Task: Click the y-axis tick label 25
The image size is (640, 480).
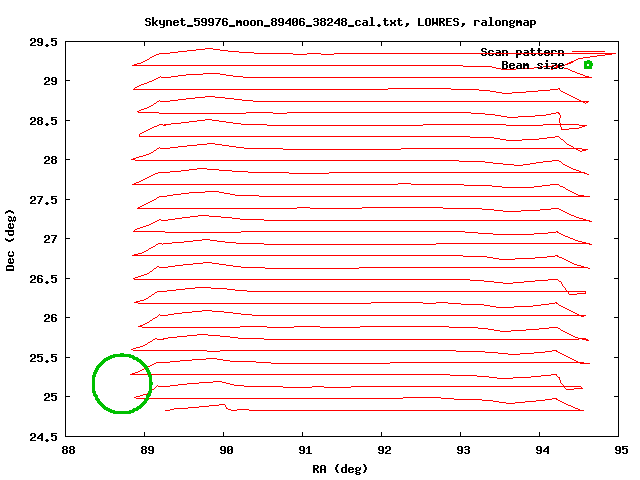Action: click(x=50, y=397)
